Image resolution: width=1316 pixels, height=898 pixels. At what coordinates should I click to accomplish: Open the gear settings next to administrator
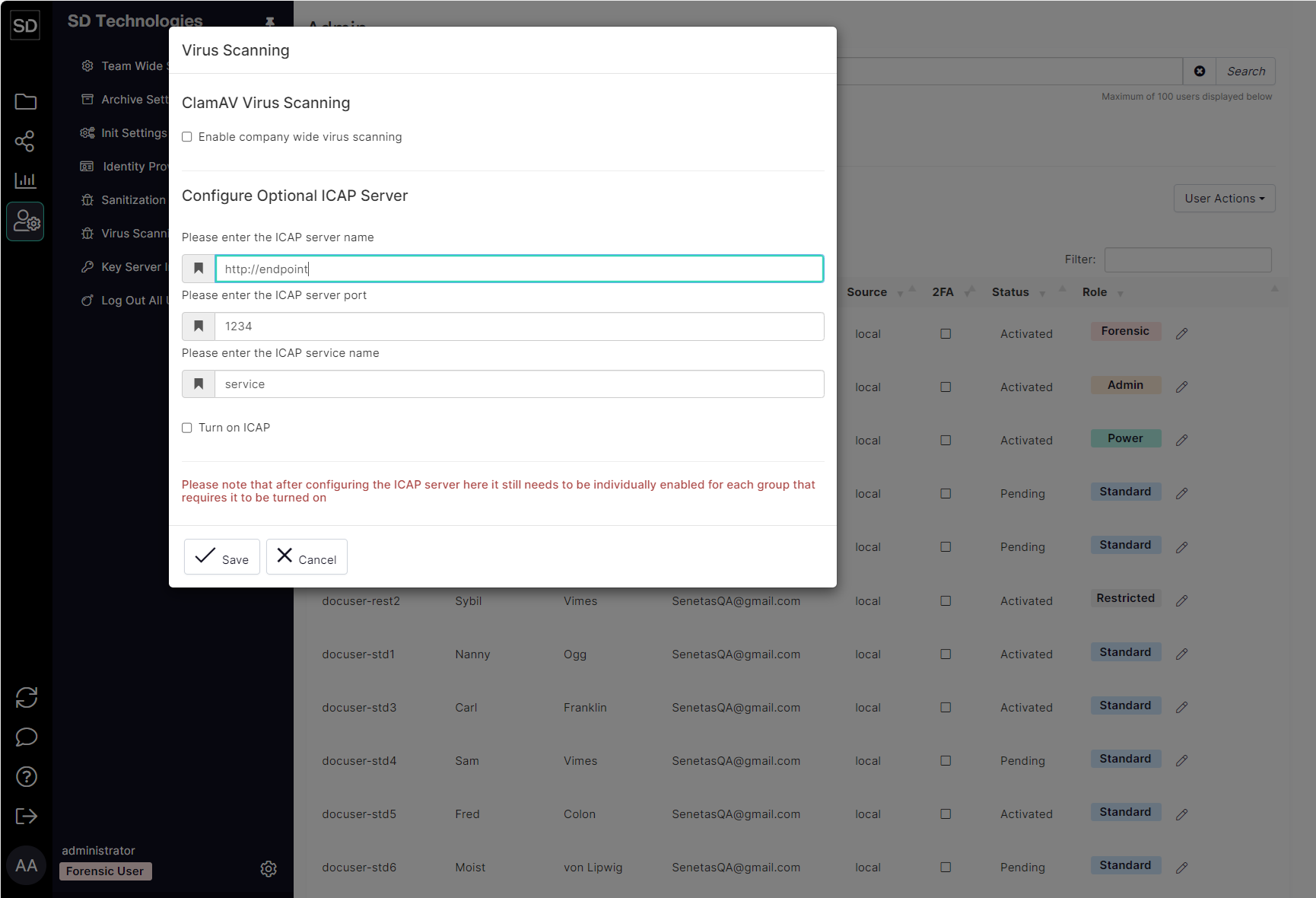269,869
